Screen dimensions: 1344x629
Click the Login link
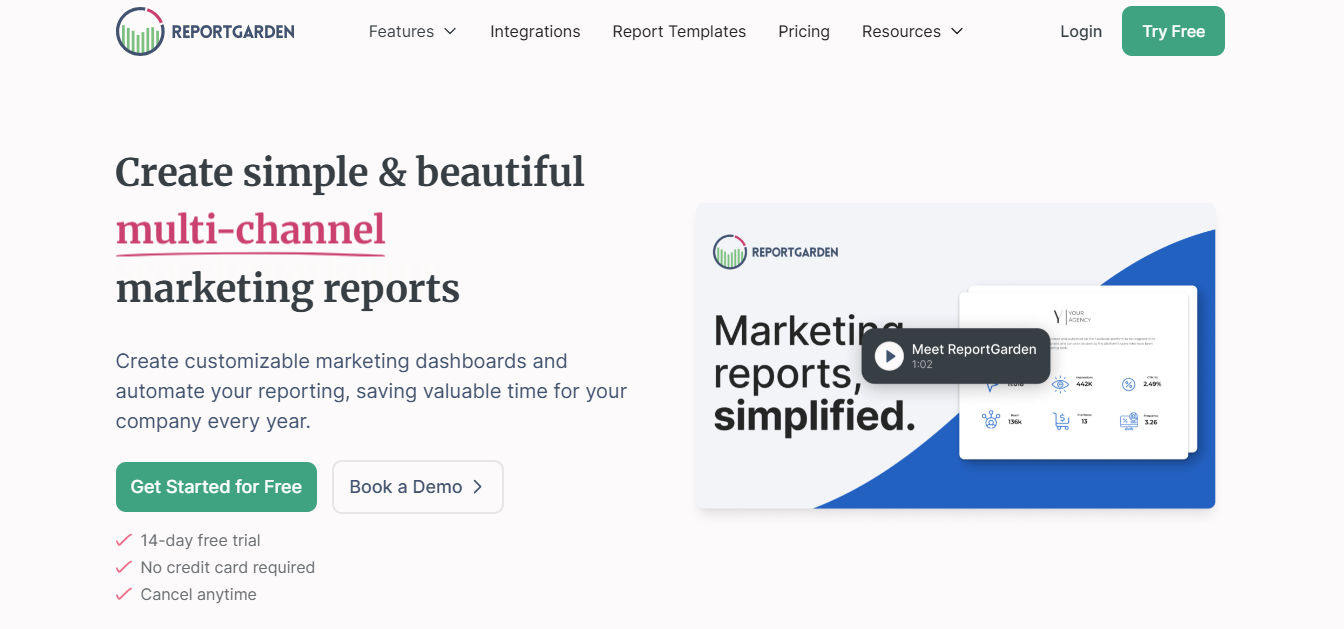(x=1080, y=32)
